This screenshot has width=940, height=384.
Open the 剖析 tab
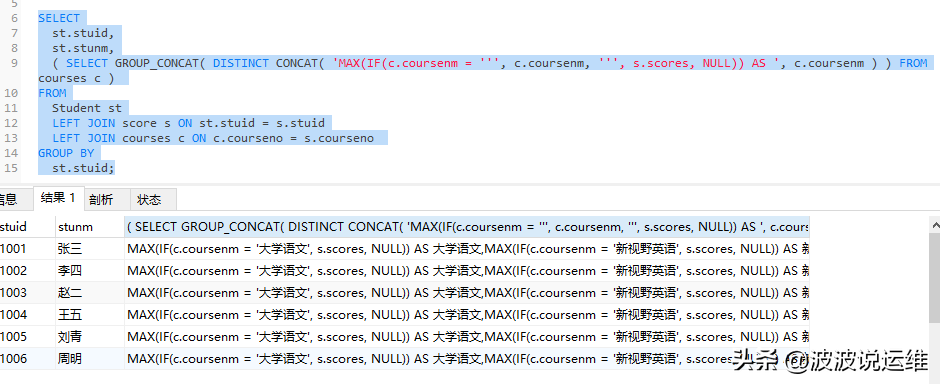tap(101, 199)
